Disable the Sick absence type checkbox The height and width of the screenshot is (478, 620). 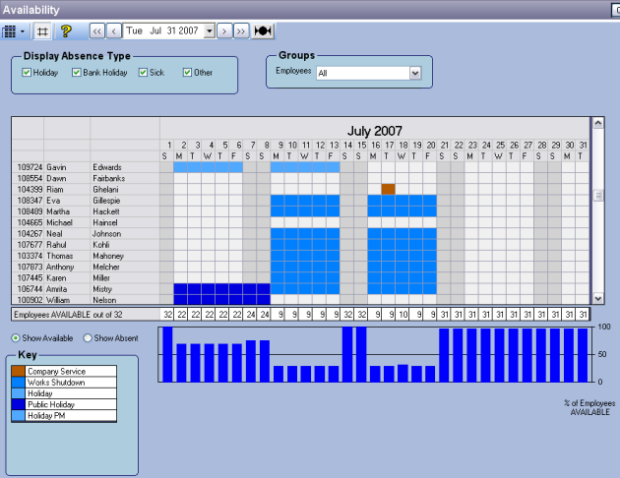pos(144,73)
